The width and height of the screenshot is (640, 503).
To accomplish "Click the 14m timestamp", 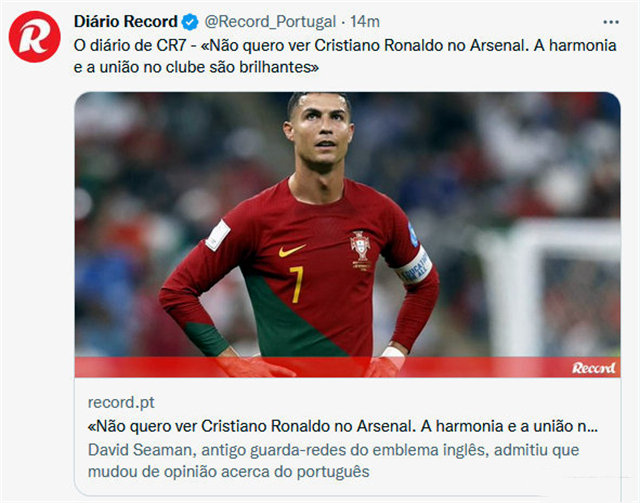I will (365, 22).
